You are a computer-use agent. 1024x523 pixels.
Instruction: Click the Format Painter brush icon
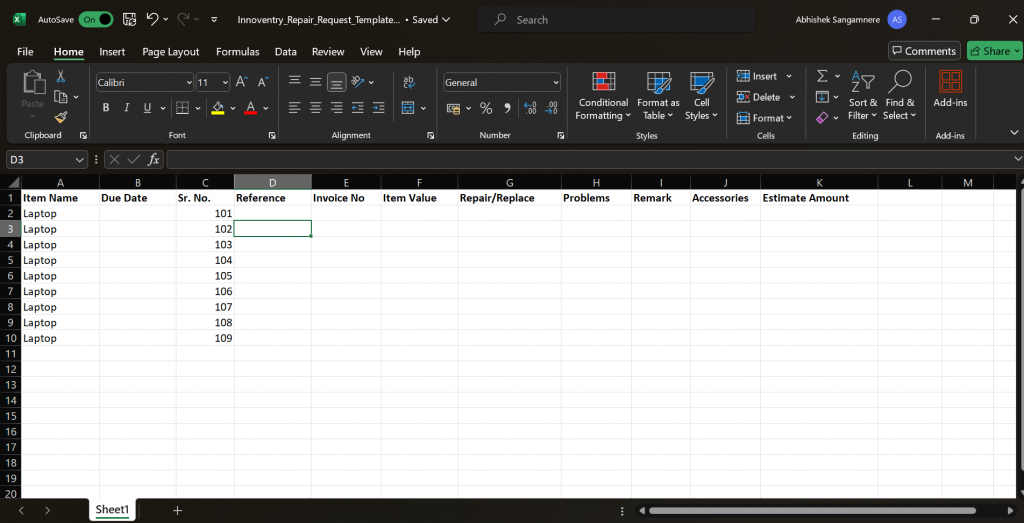point(61,118)
